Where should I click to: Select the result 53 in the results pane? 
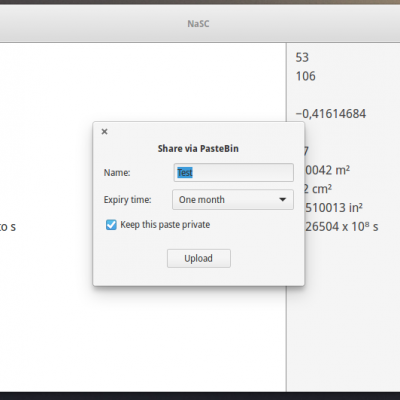coord(302,57)
